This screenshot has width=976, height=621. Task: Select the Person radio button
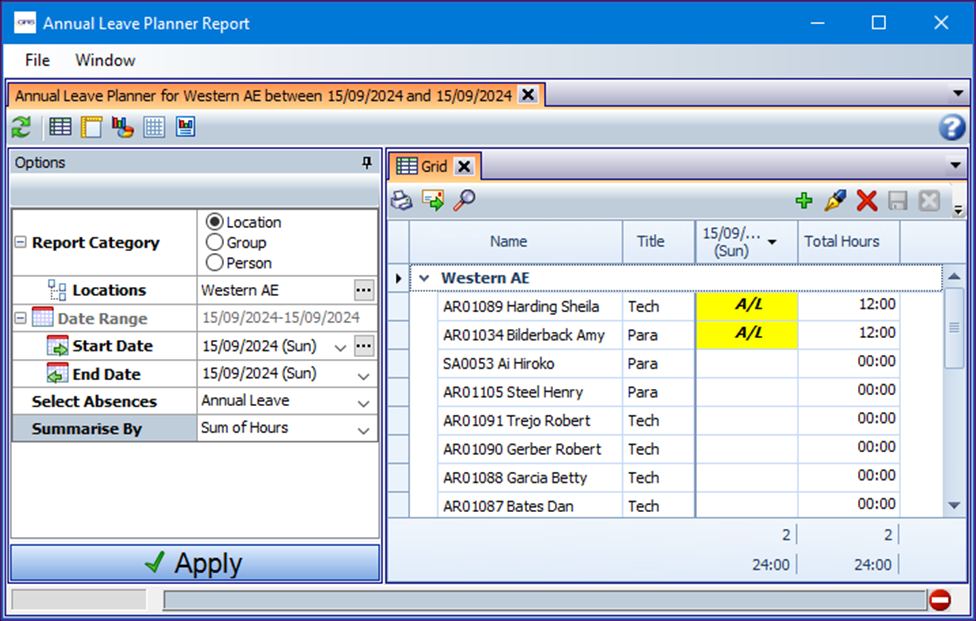[x=213, y=263]
